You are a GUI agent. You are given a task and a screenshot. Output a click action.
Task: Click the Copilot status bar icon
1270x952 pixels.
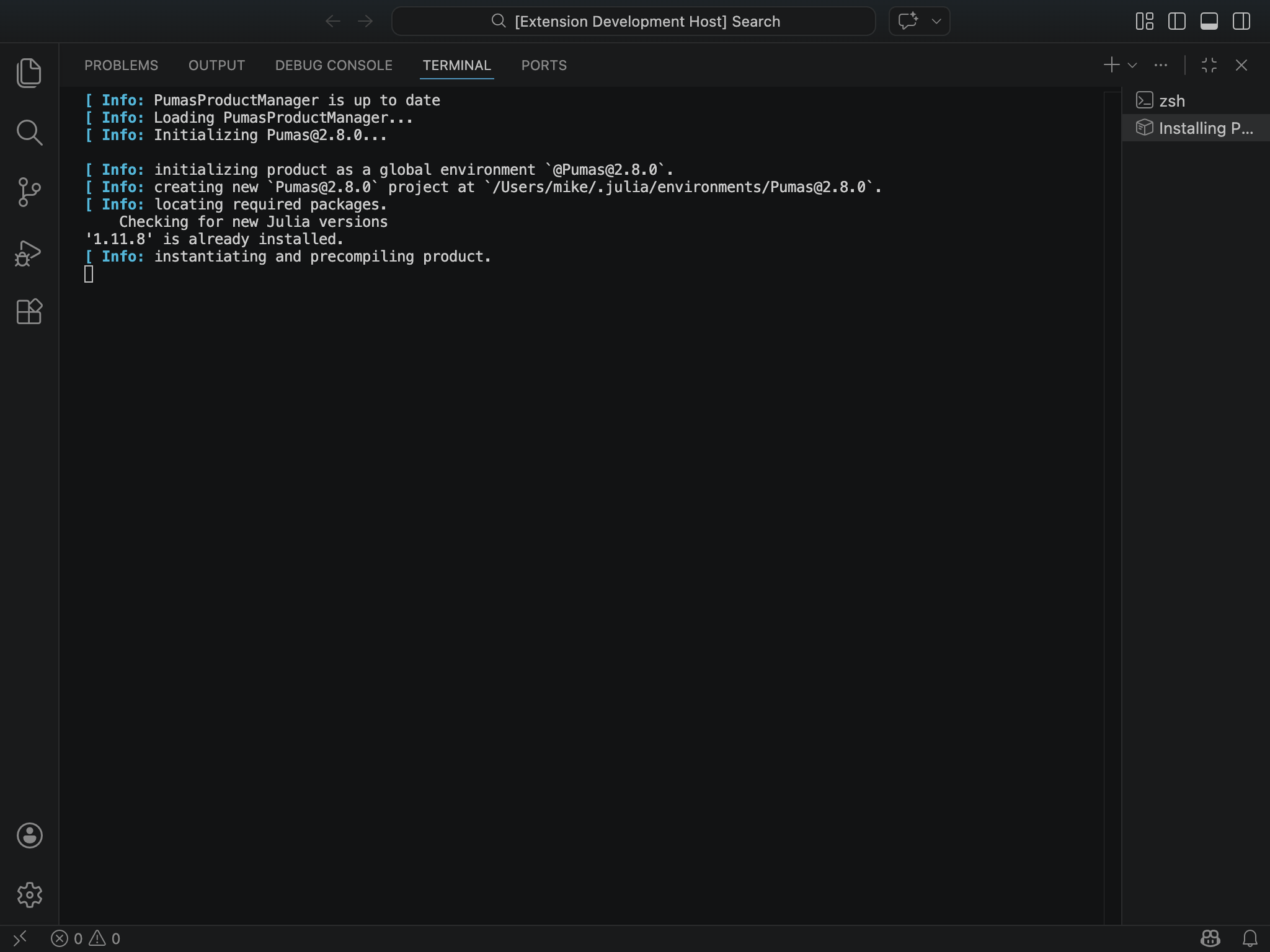[x=1210, y=938]
